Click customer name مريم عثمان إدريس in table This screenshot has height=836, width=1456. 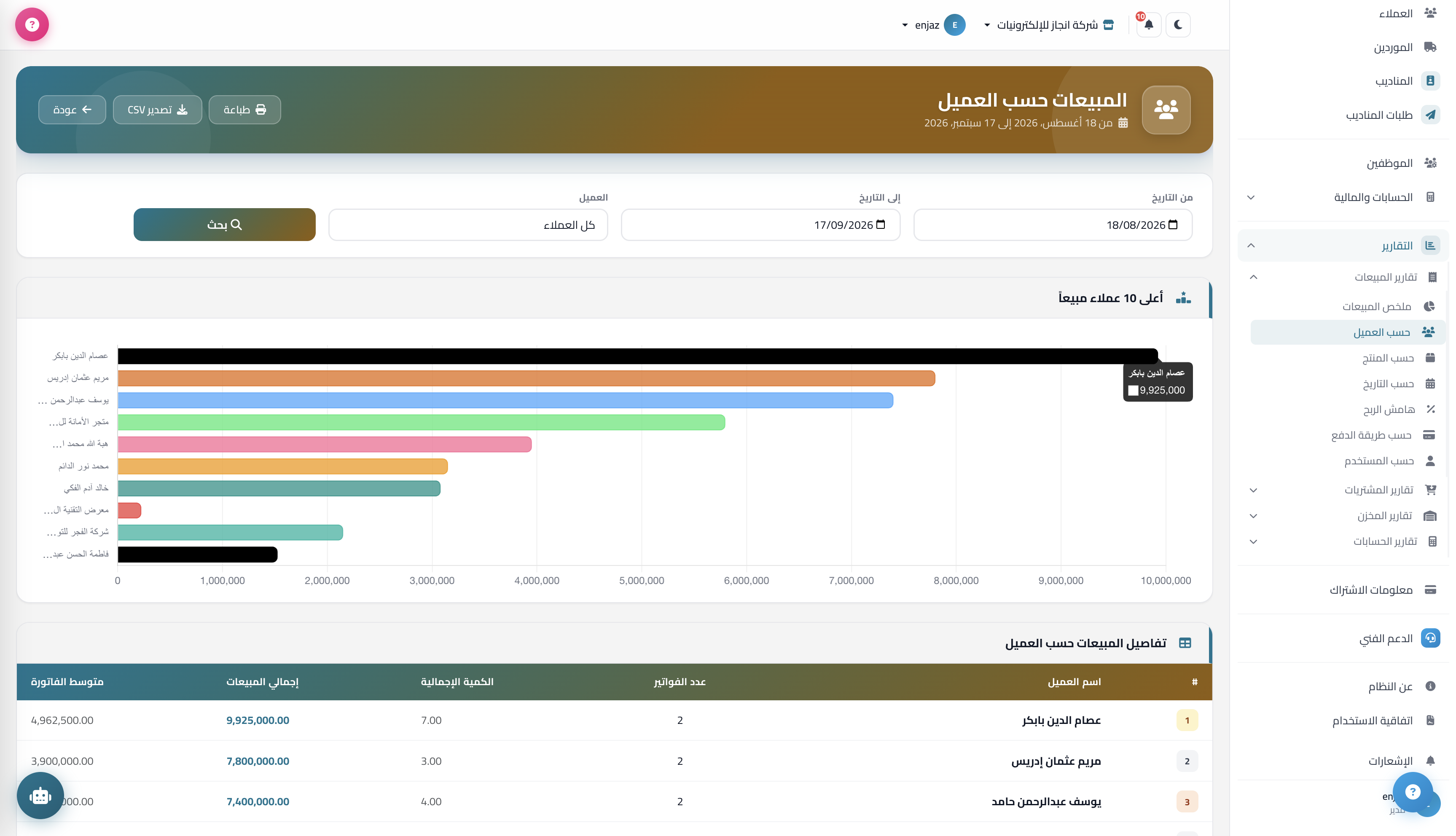(1056, 761)
